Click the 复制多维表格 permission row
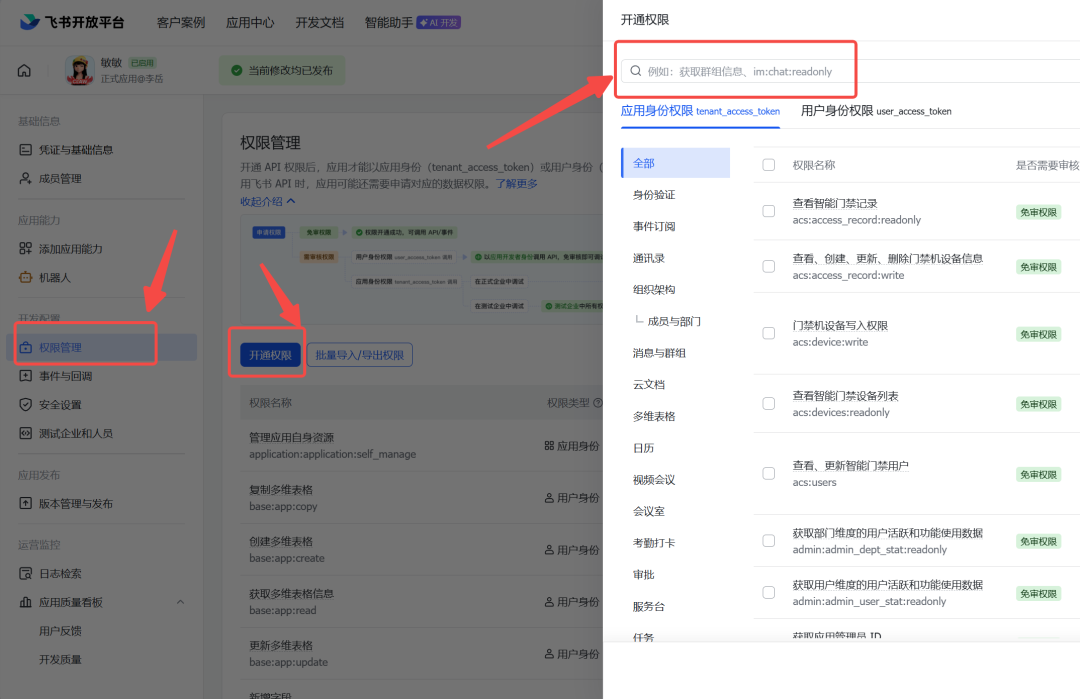The width and height of the screenshot is (1080, 699). pos(422,498)
